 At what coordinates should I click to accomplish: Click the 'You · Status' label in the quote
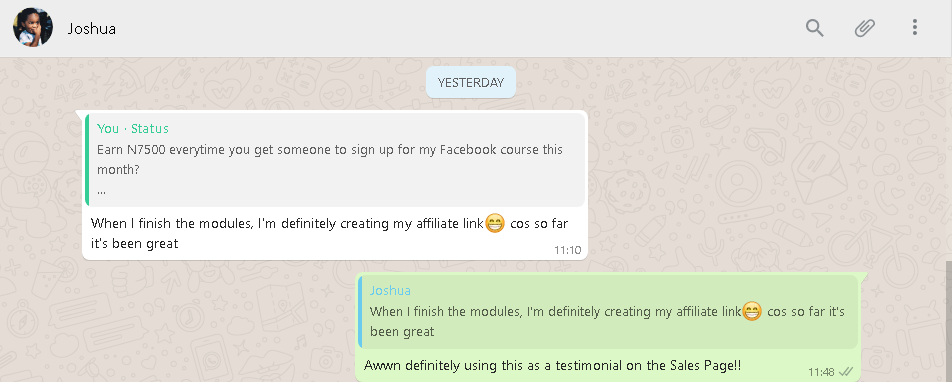[133, 129]
